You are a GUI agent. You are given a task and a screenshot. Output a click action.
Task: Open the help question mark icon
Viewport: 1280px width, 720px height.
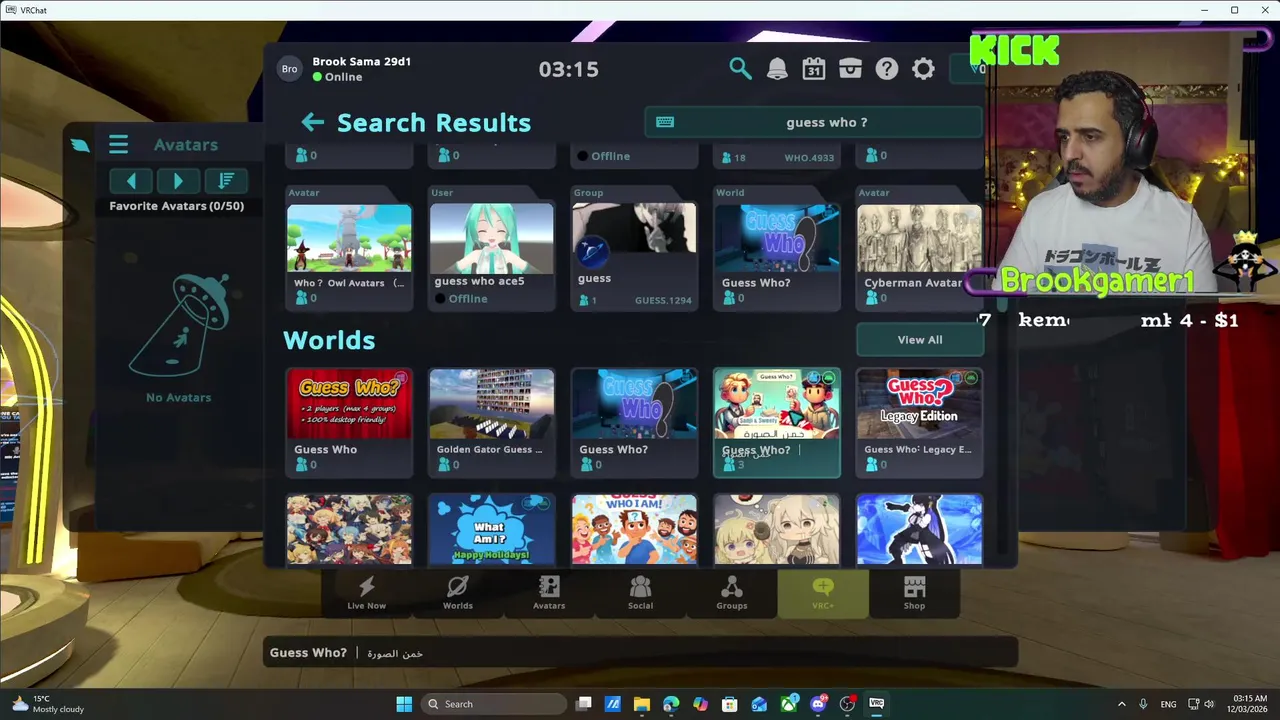tap(887, 69)
